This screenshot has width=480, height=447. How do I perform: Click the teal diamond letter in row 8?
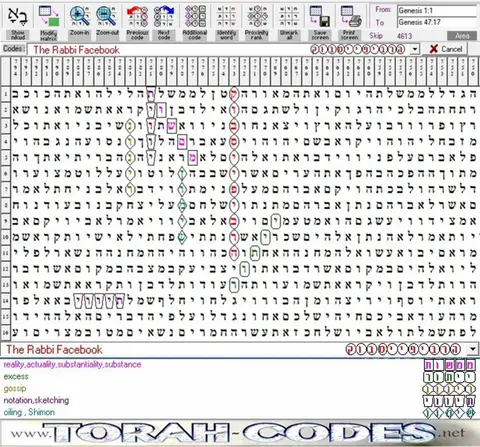[182, 205]
